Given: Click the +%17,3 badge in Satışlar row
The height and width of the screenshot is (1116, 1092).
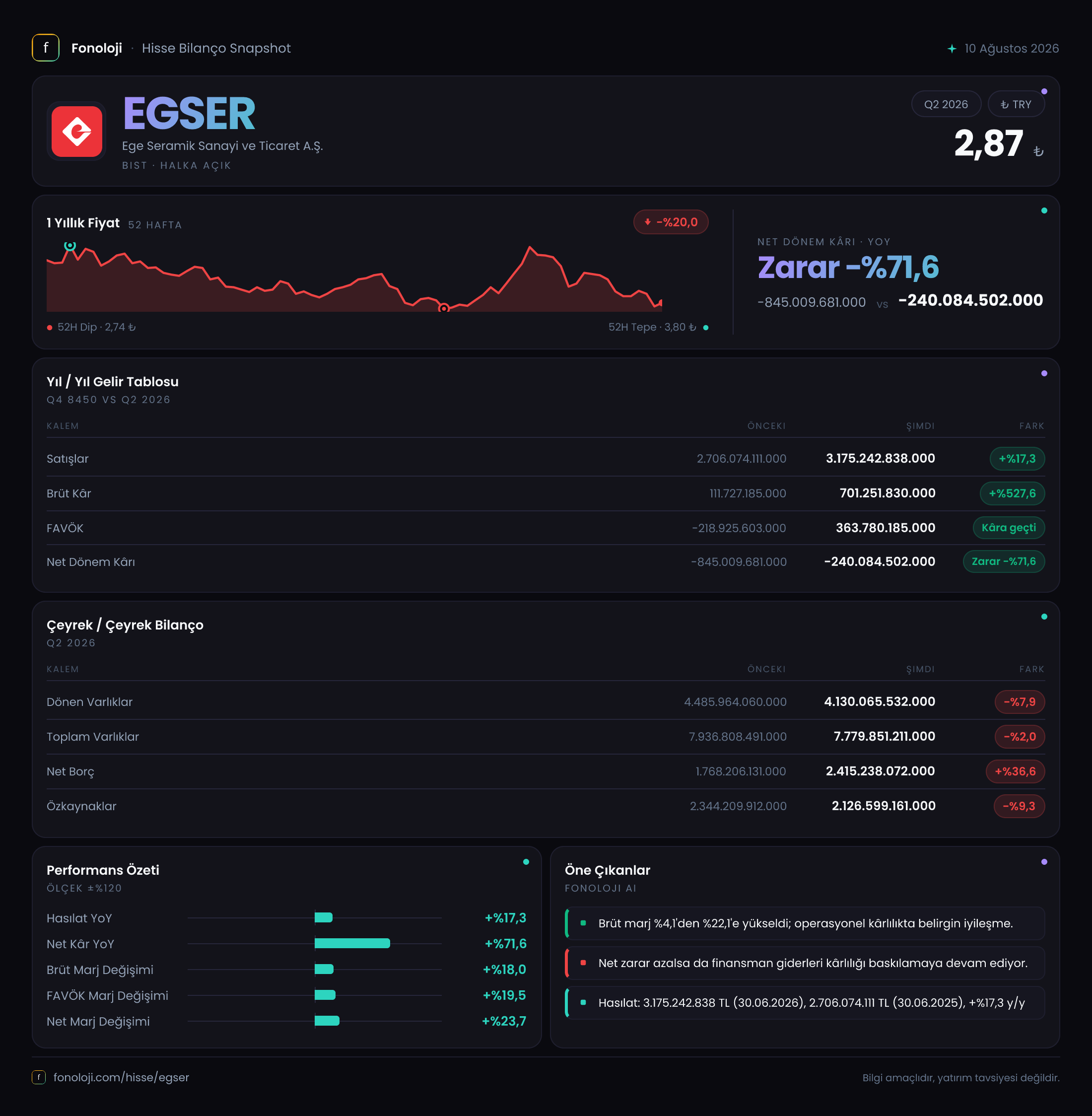Looking at the screenshot, I should pos(1017,458).
